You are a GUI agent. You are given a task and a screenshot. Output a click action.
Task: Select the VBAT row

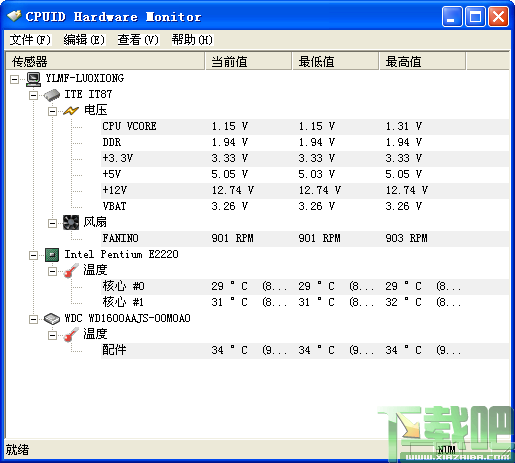[x=305, y=207]
